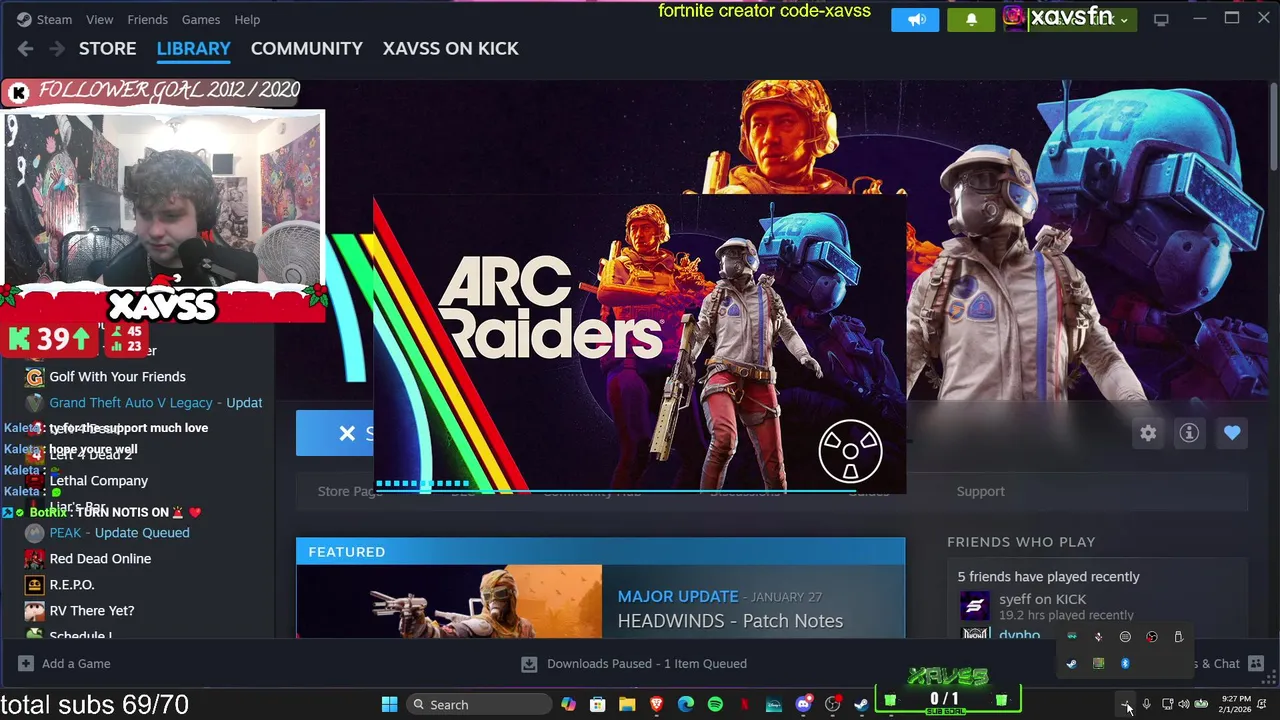Open the Steam menu
This screenshot has width=1280, height=720.
44,19
